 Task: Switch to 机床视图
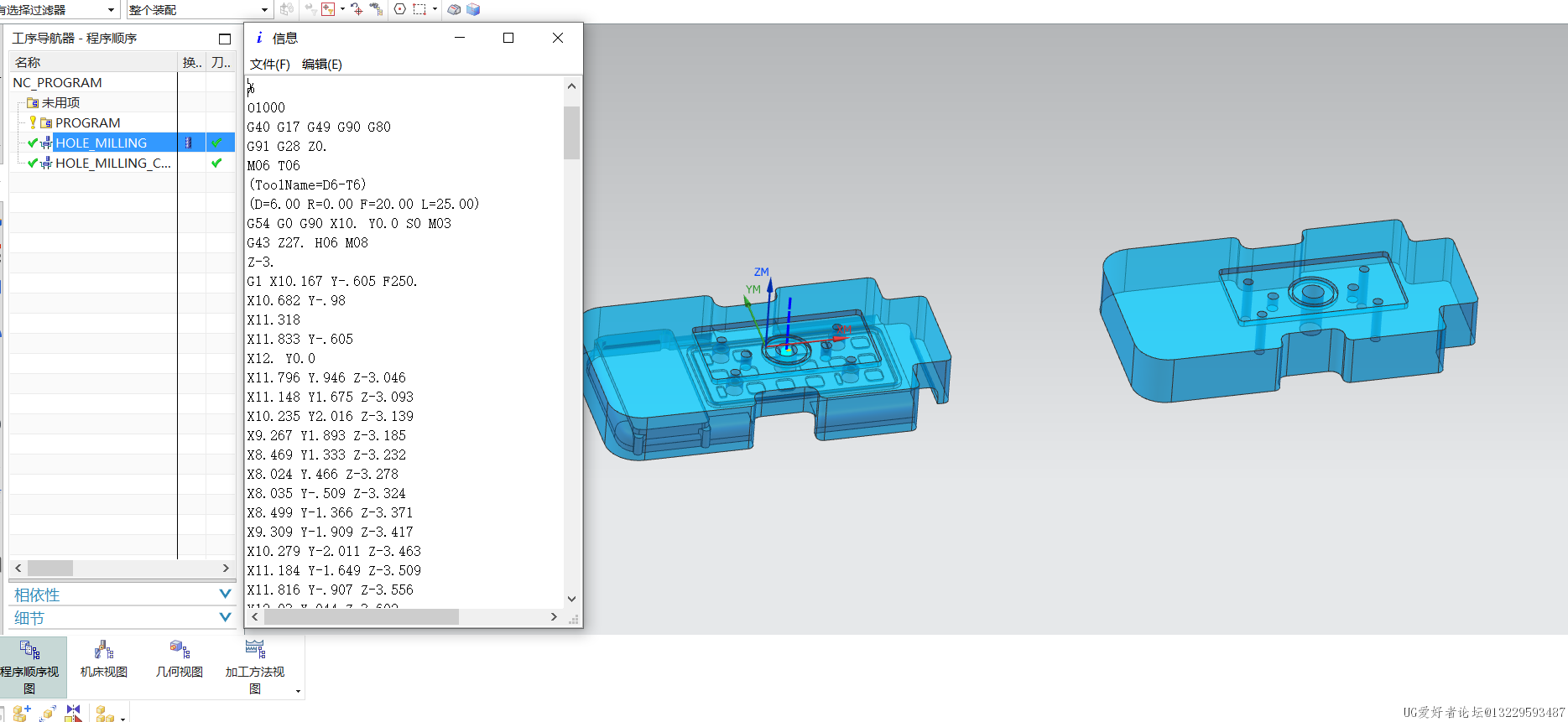104,660
